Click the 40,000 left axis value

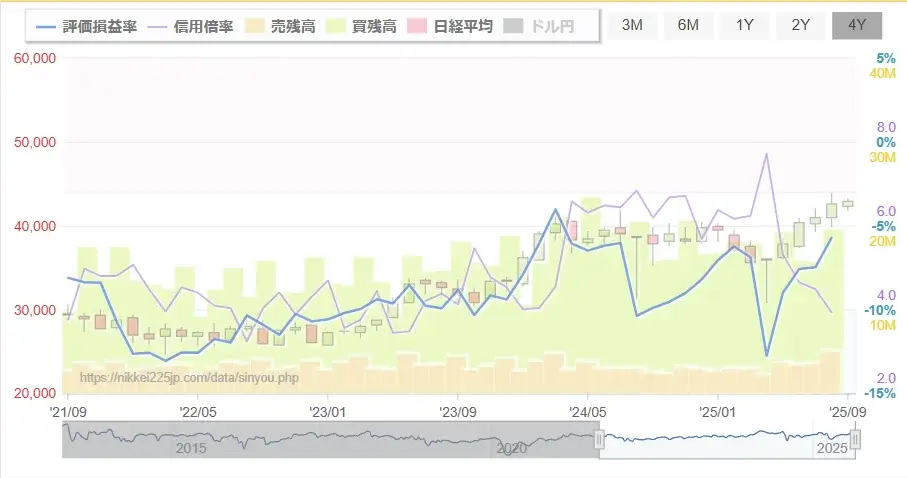(35, 226)
